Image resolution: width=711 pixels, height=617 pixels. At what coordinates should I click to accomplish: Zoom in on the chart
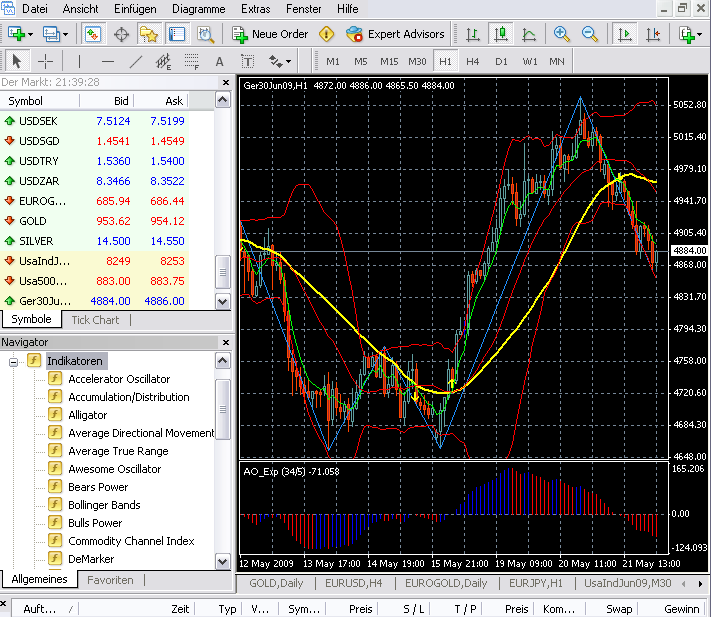point(562,34)
